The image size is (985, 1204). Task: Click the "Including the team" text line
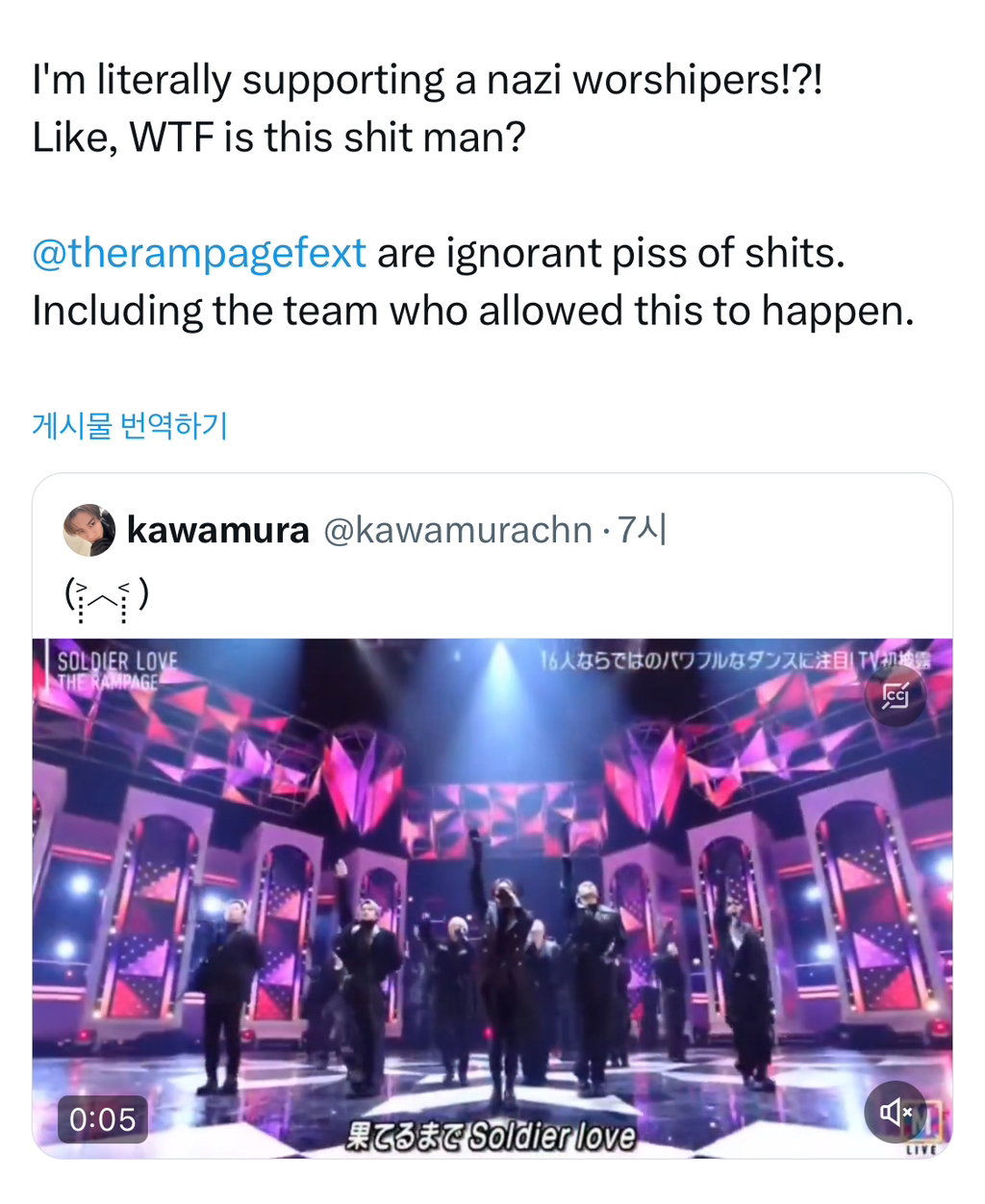(x=472, y=312)
